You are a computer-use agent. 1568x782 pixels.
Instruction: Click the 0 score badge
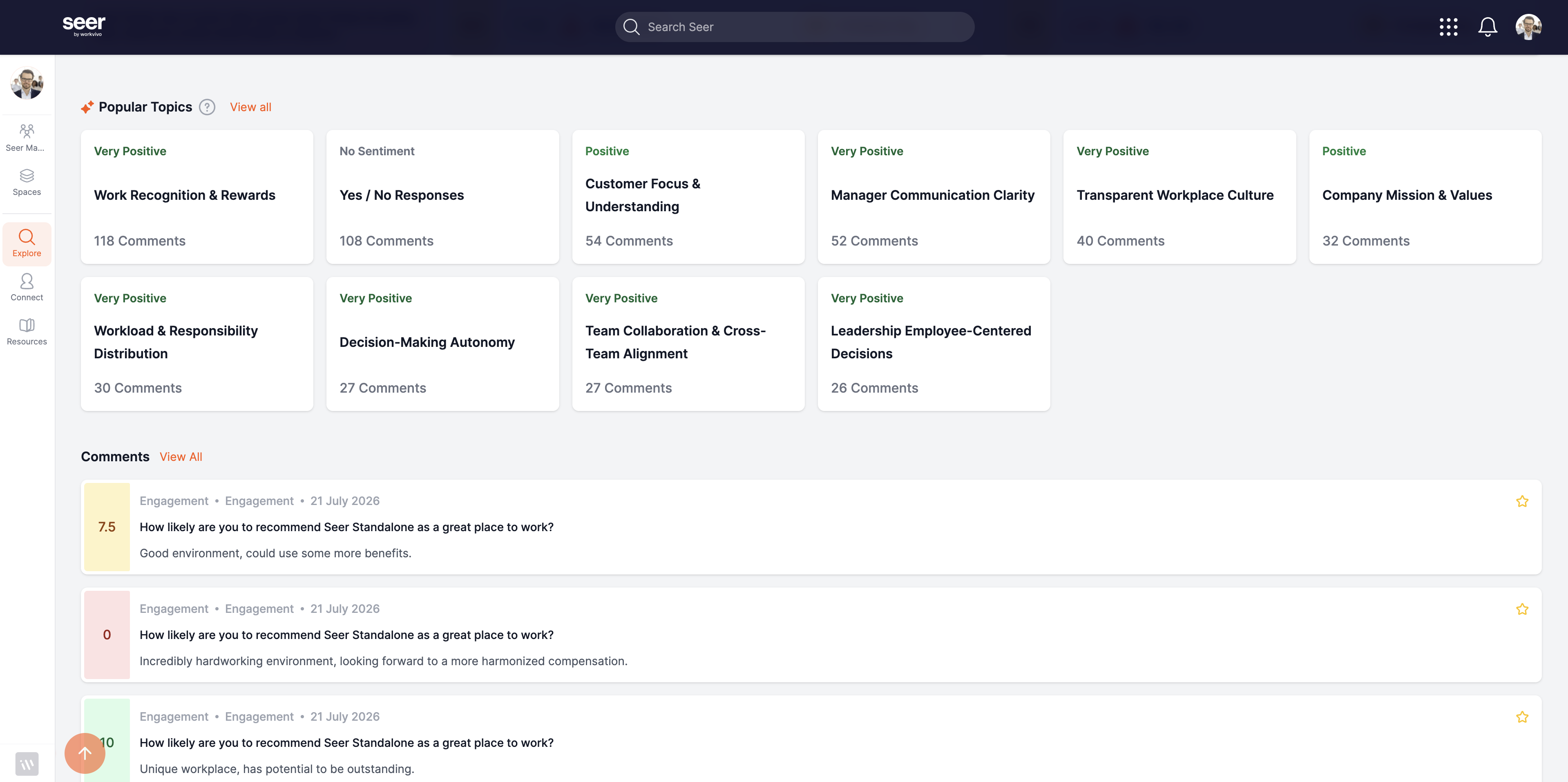(x=107, y=635)
